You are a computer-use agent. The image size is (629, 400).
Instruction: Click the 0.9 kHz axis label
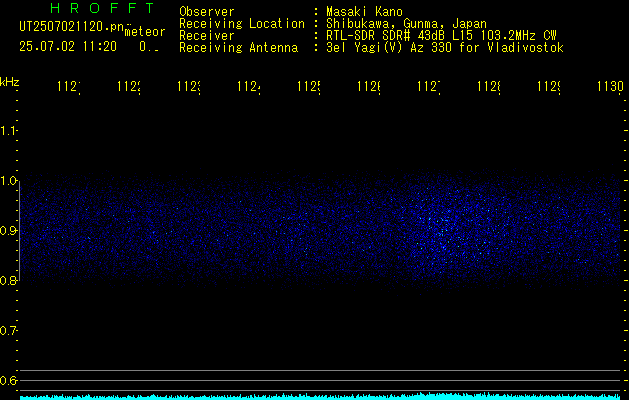8,231
